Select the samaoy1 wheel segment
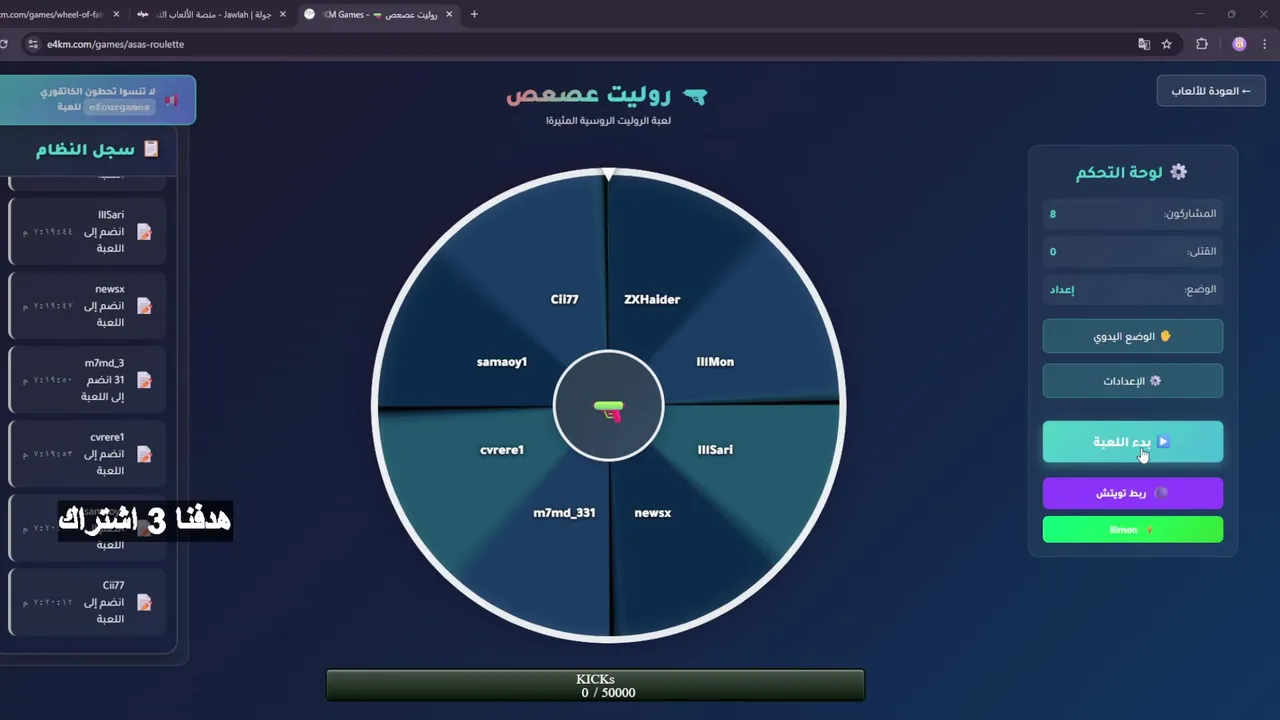This screenshot has width=1280, height=720. coord(502,362)
